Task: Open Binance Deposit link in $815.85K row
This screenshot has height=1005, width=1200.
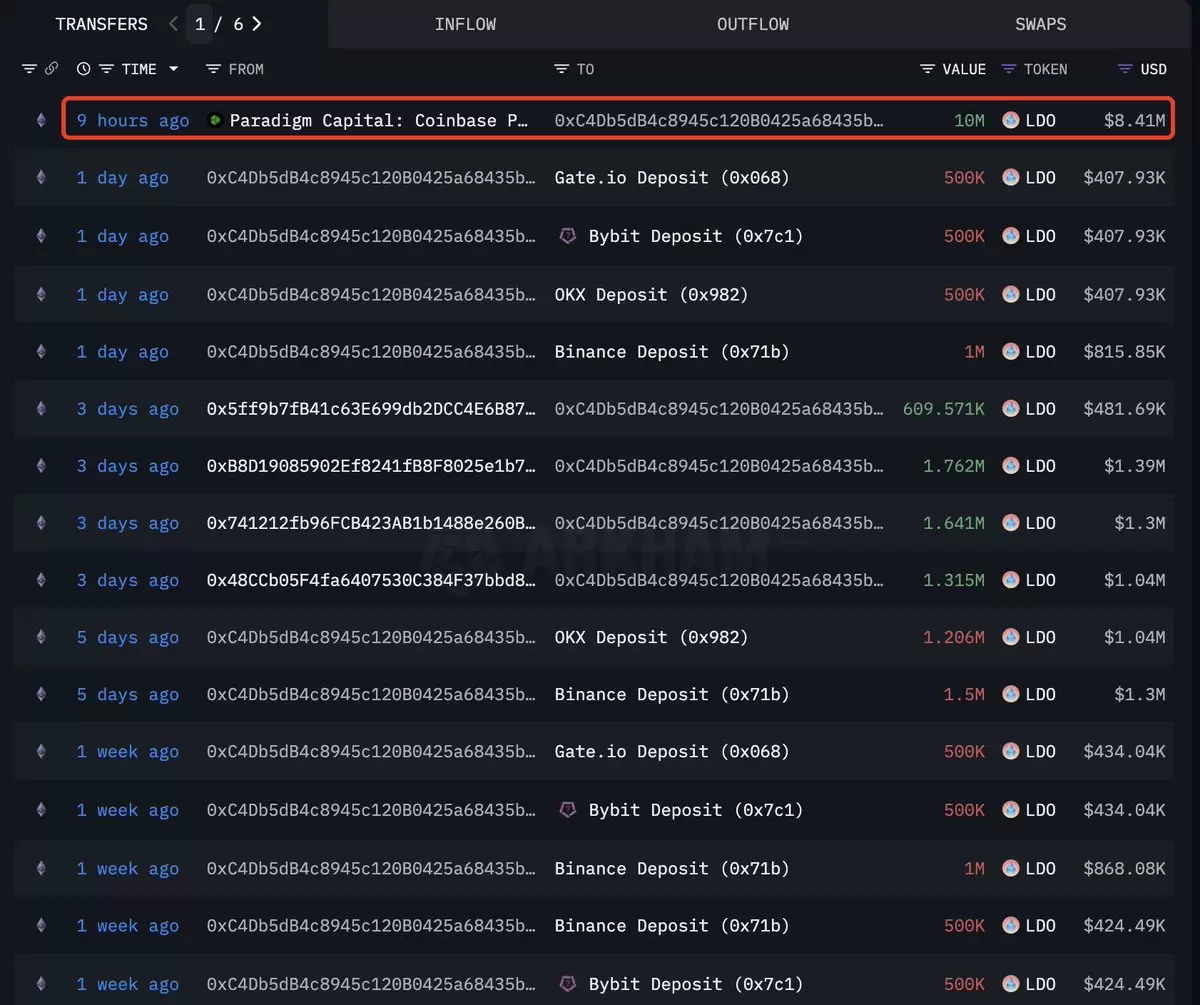Action: coord(672,352)
